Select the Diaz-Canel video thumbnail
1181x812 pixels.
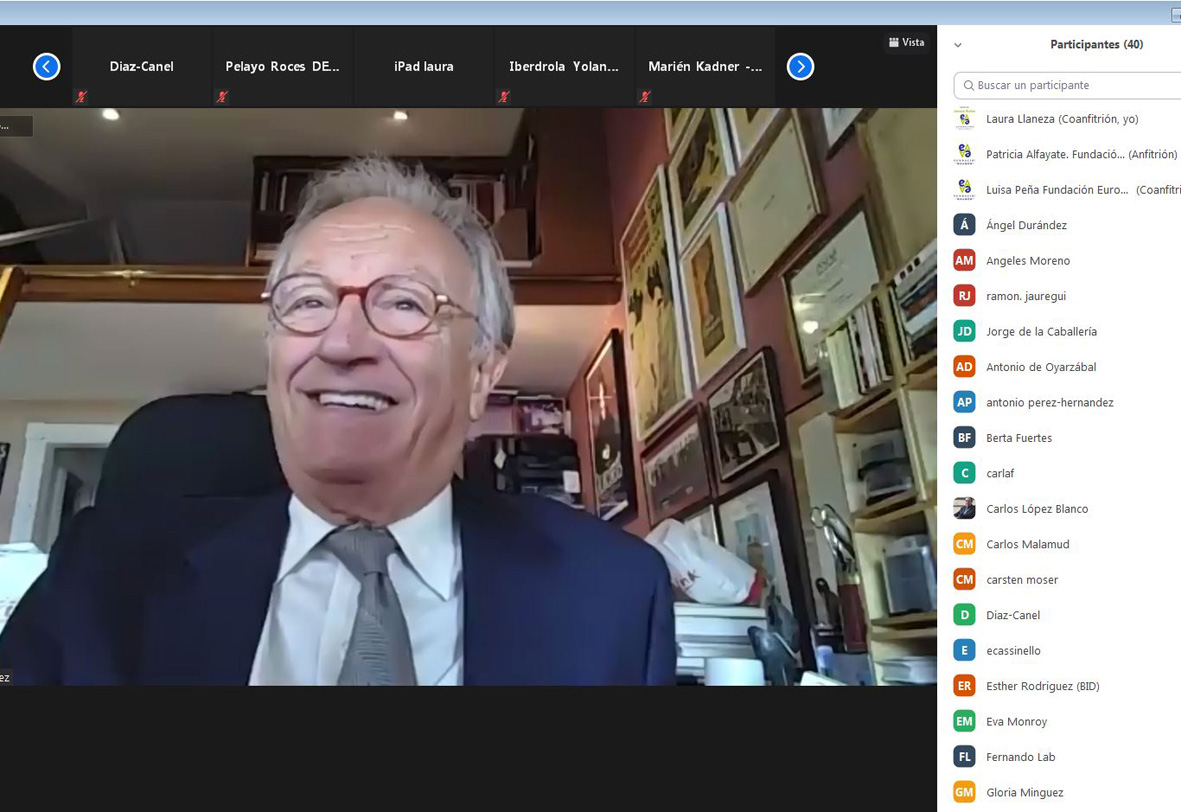click(x=141, y=67)
